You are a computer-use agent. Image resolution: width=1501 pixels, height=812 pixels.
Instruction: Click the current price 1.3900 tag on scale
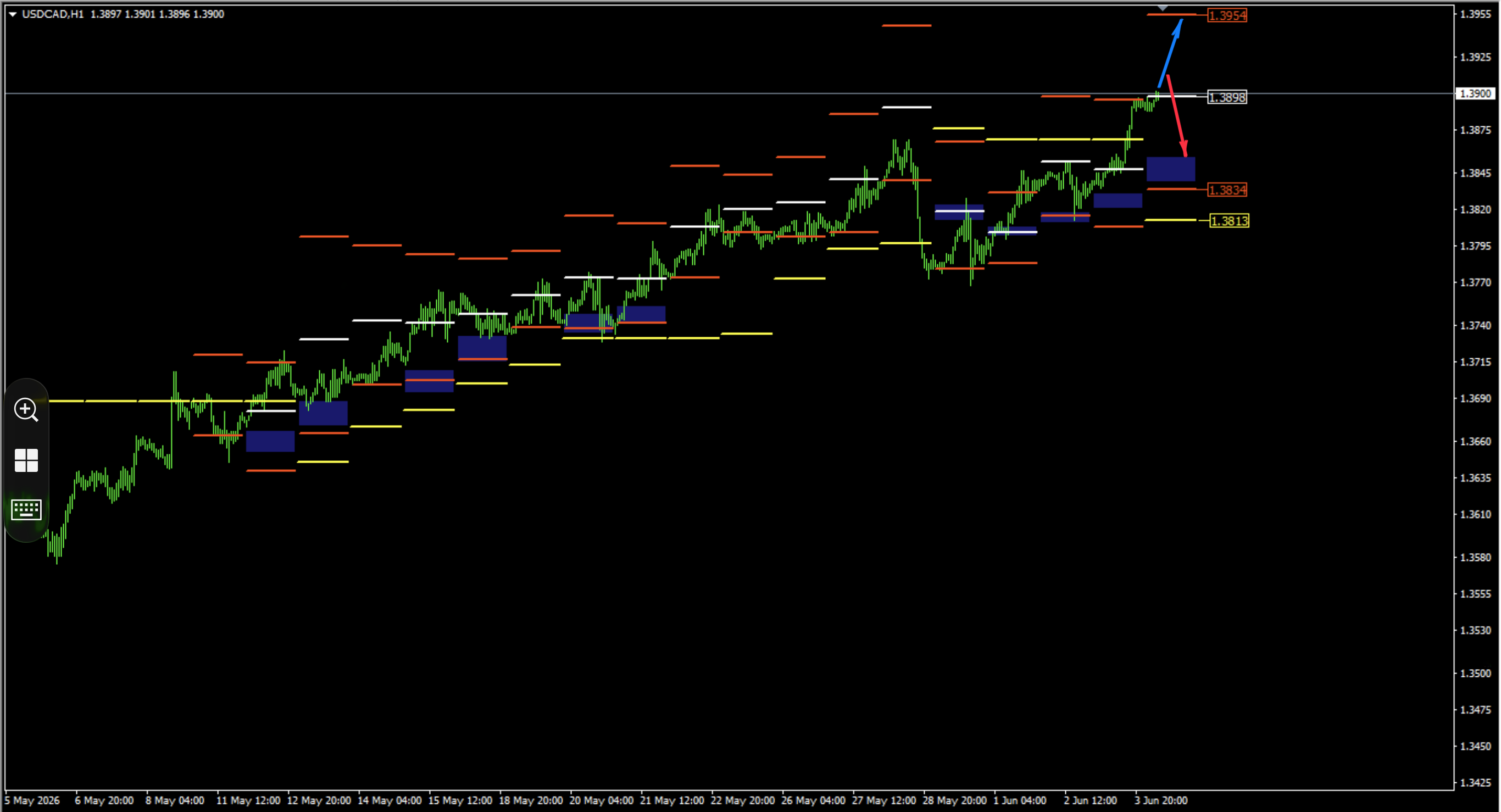click(1475, 94)
